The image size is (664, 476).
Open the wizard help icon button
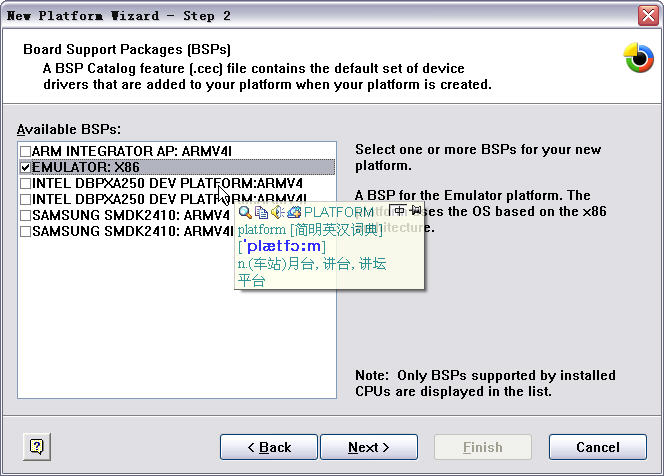pos(37,446)
